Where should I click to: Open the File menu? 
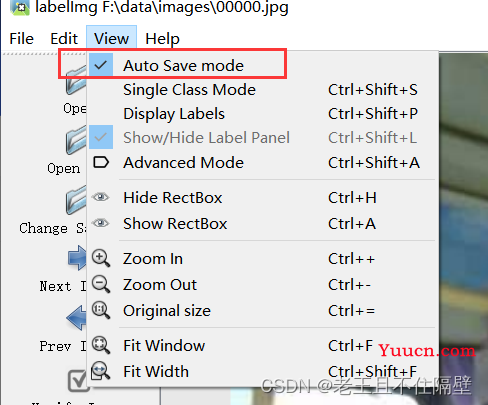21,38
